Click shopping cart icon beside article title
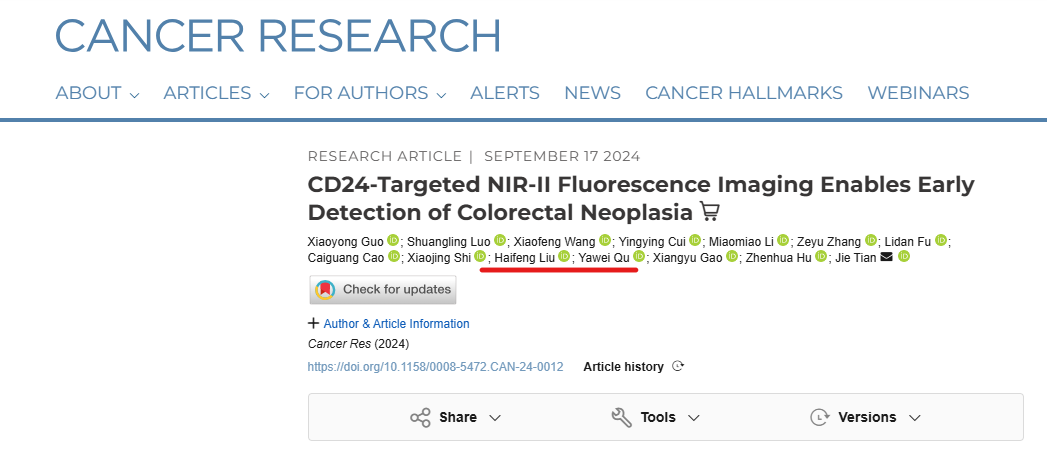The image size is (1047, 462). tap(710, 212)
